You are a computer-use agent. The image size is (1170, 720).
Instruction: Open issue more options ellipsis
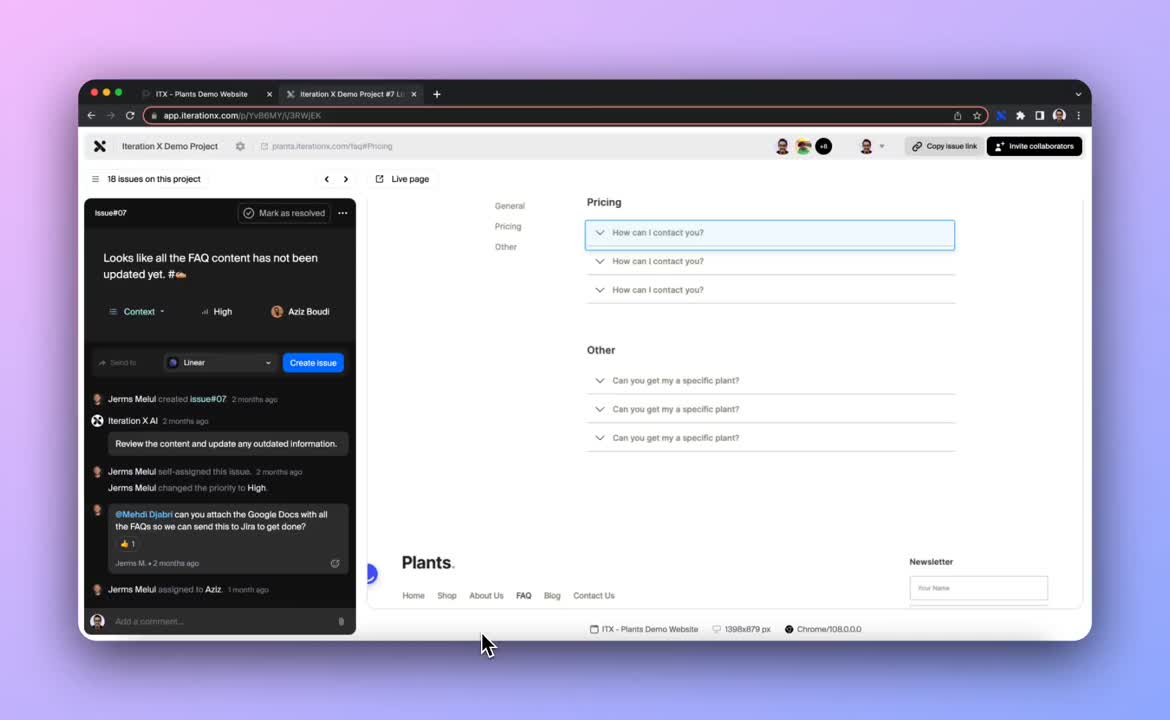pos(342,213)
